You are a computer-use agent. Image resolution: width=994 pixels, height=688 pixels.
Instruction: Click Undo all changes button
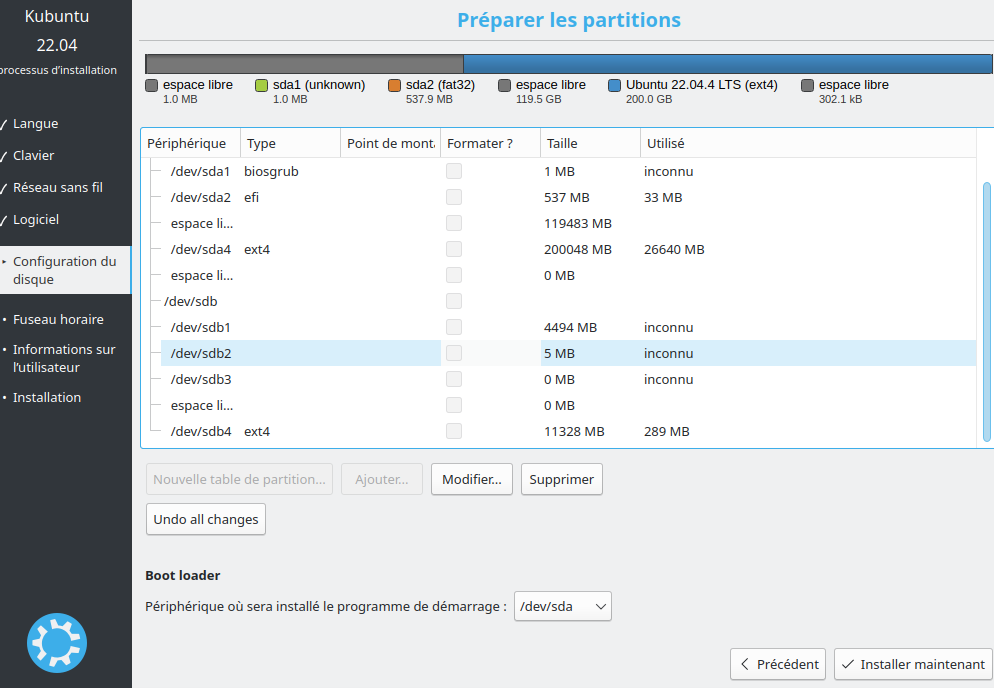pyautogui.click(x=206, y=519)
